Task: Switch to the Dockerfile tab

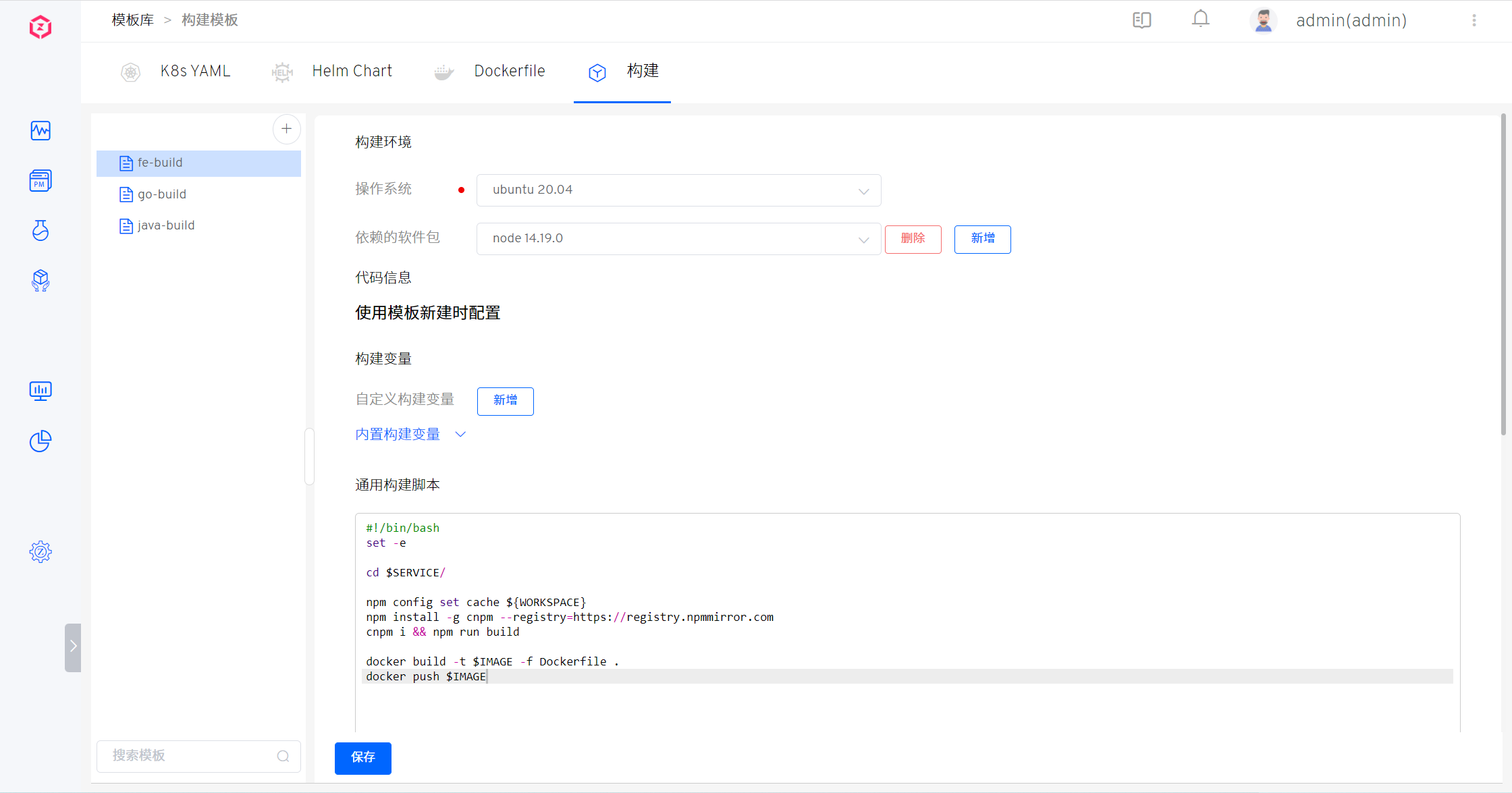Action: tap(510, 71)
